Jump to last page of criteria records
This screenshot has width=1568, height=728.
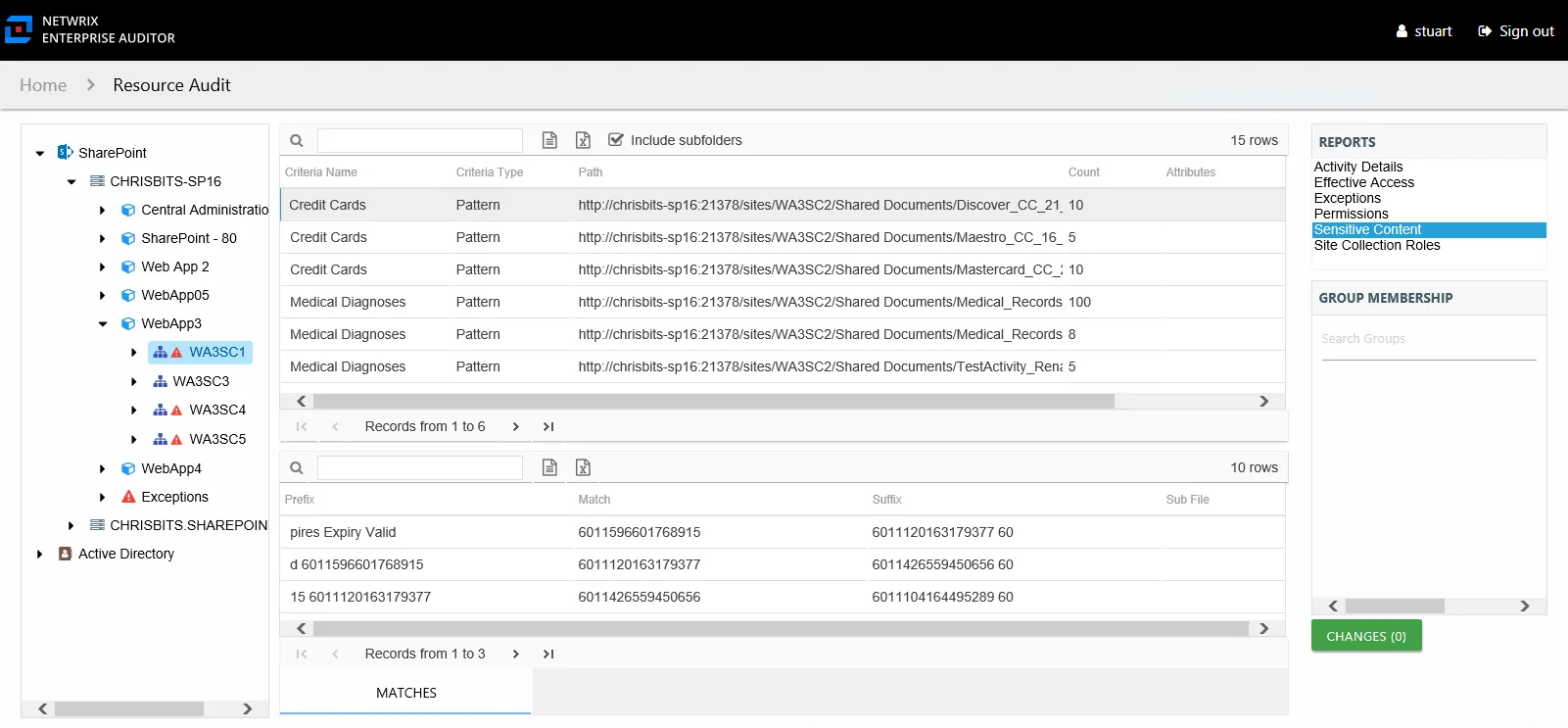tap(548, 426)
